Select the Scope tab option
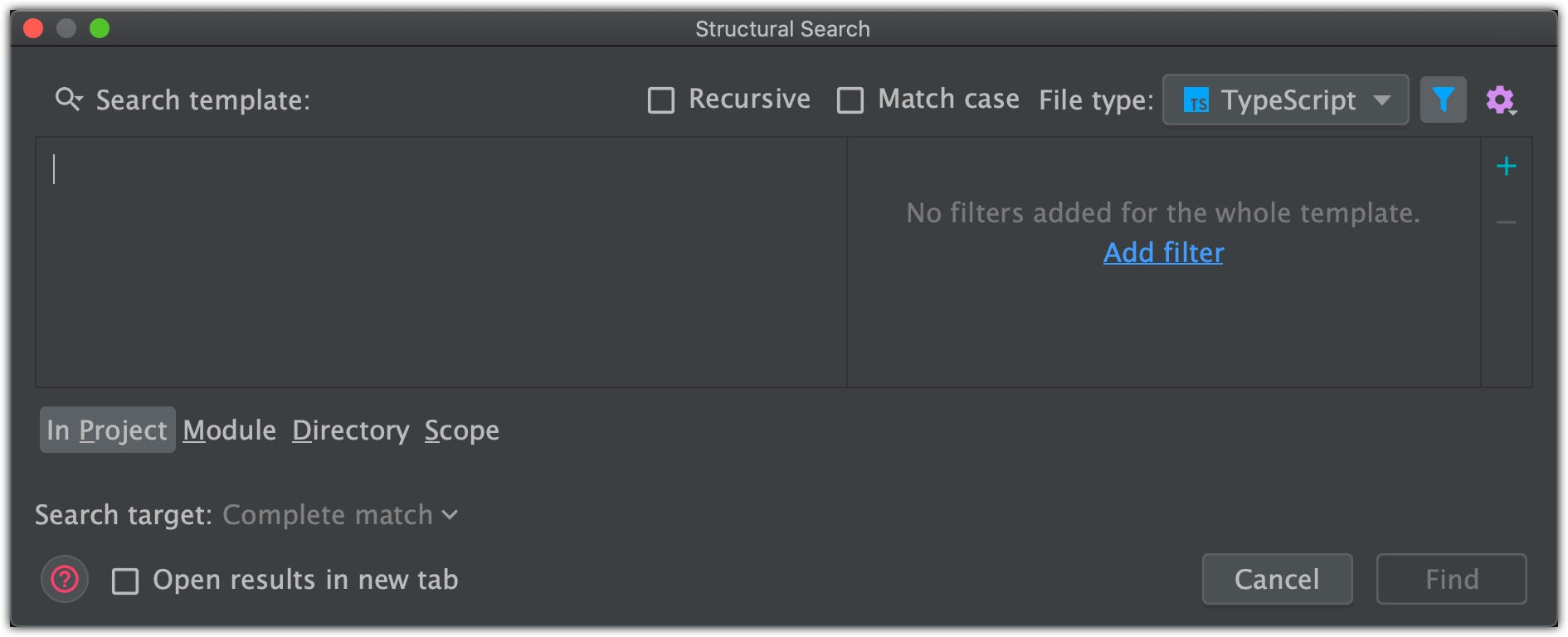This screenshot has width=1568, height=637. click(x=461, y=430)
